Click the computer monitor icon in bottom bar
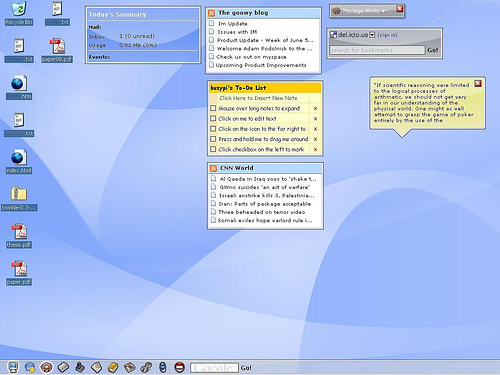Image resolution: width=500 pixels, height=375 pixels. pos(13,367)
